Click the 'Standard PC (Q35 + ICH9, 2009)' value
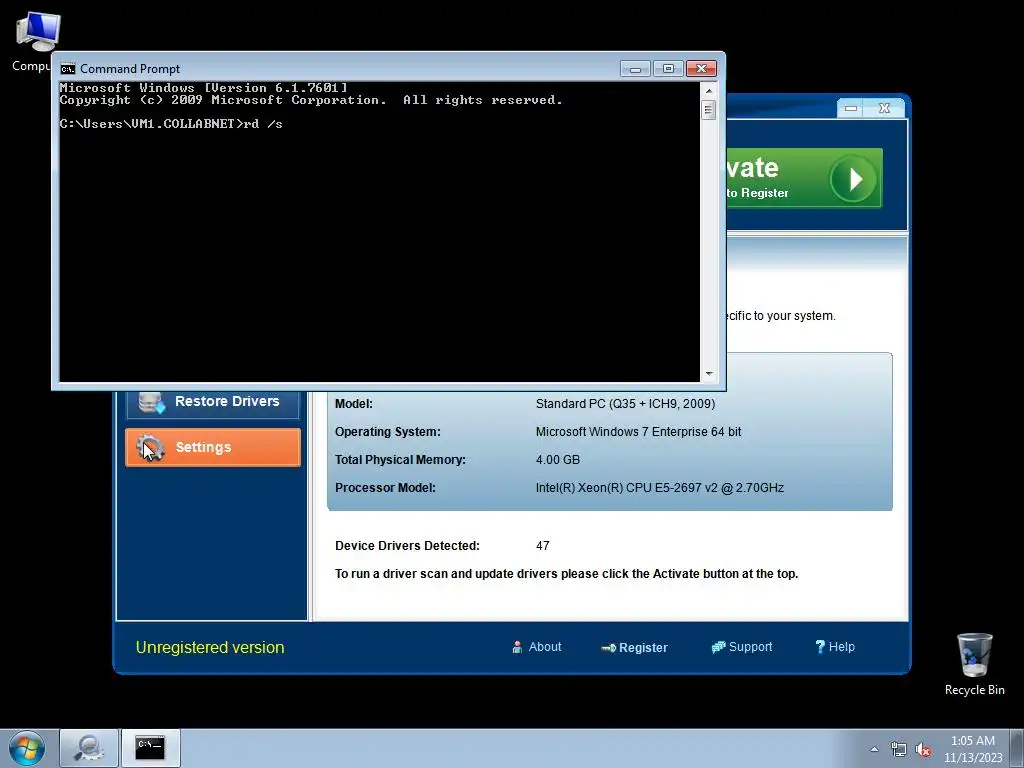 pos(625,404)
